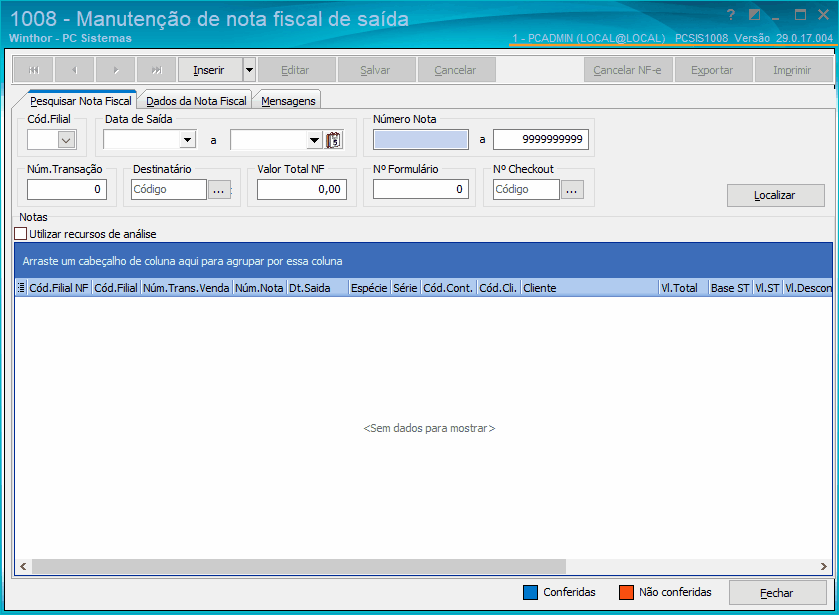Image resolution: width=839 pixels, height=615 pixels.
Task: Focus the Nº Formulário input field
Action: point(421,189)
